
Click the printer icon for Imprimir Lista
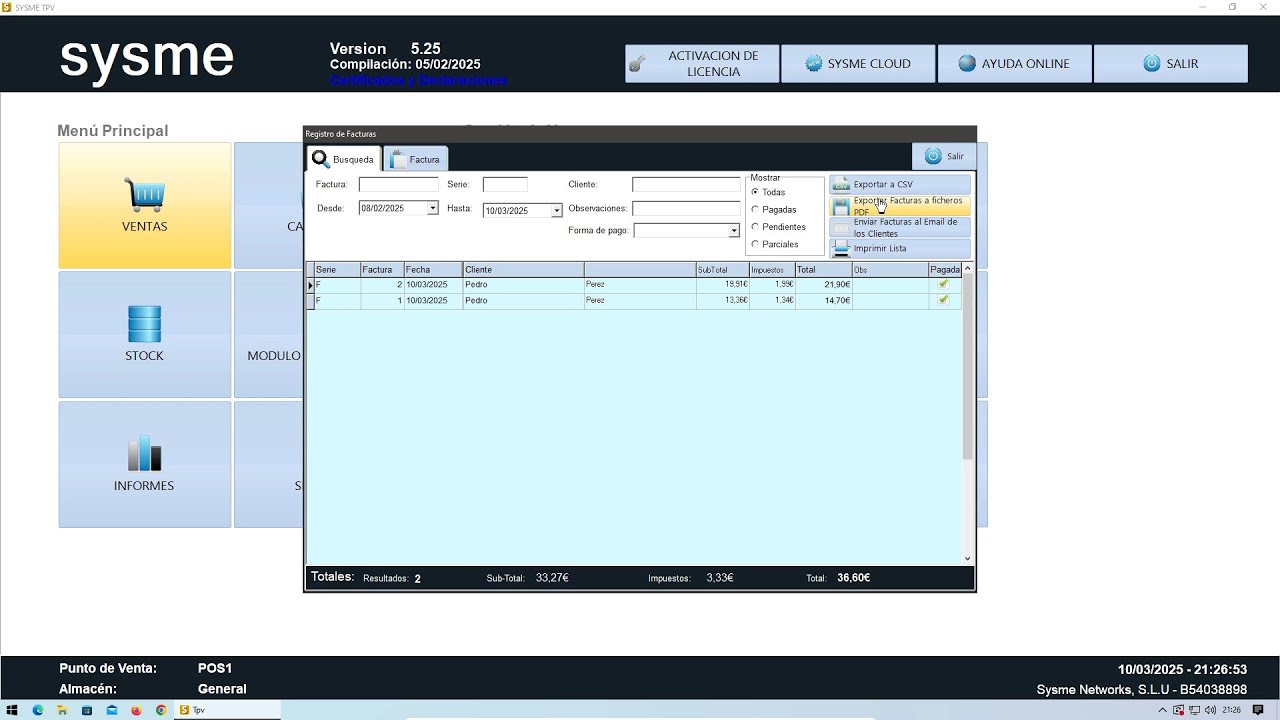click(841, 249)
